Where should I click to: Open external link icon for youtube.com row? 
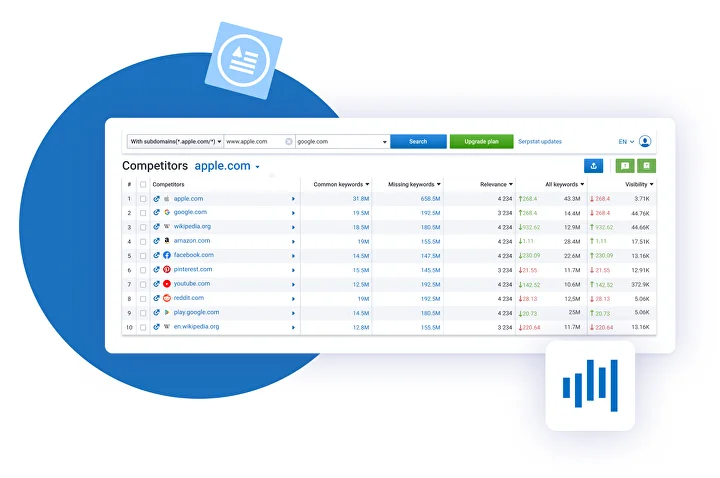pyautogui.click(x=157, y=284)
